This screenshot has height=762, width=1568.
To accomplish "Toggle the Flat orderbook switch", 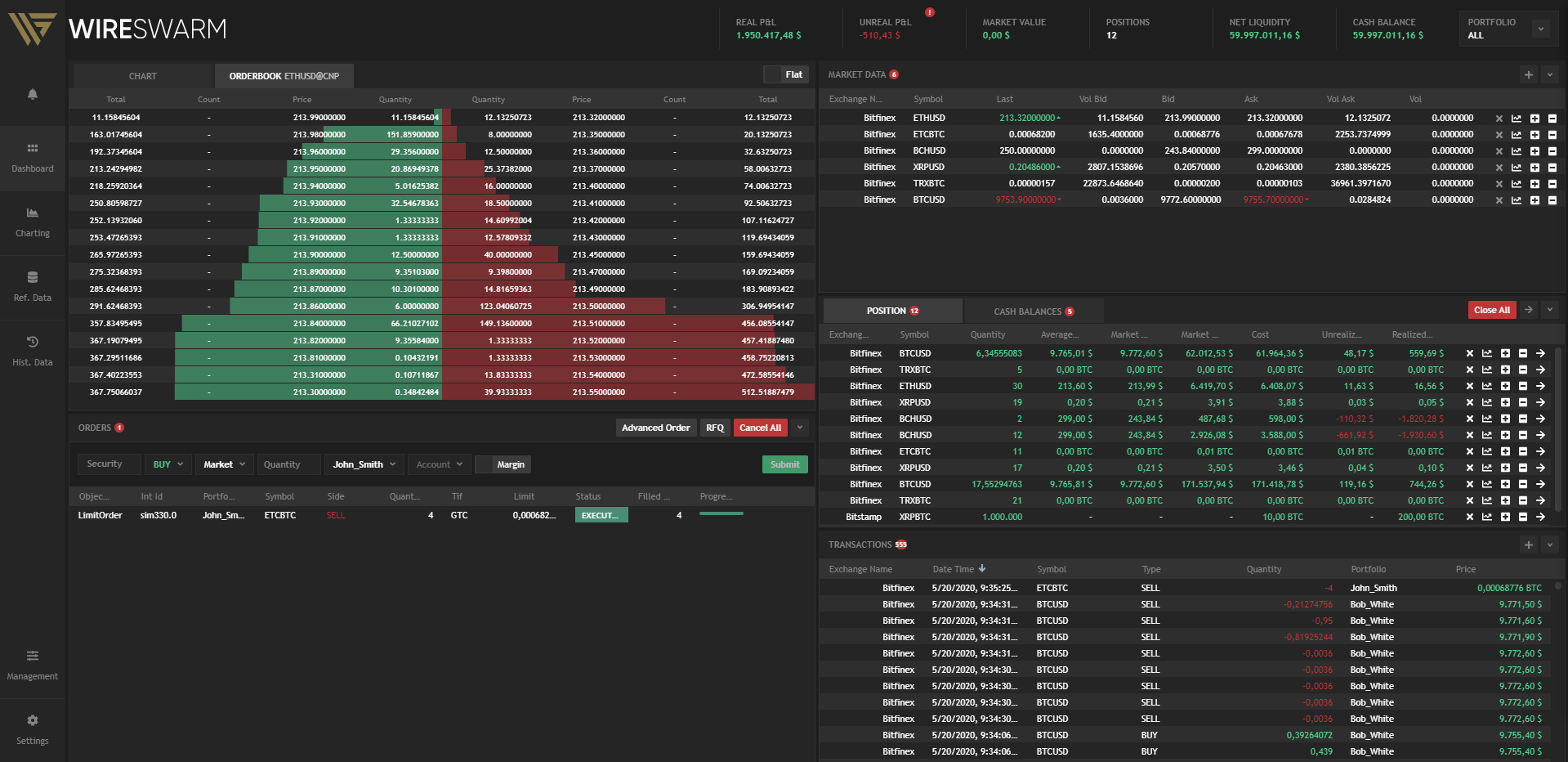I will [786, 74].
